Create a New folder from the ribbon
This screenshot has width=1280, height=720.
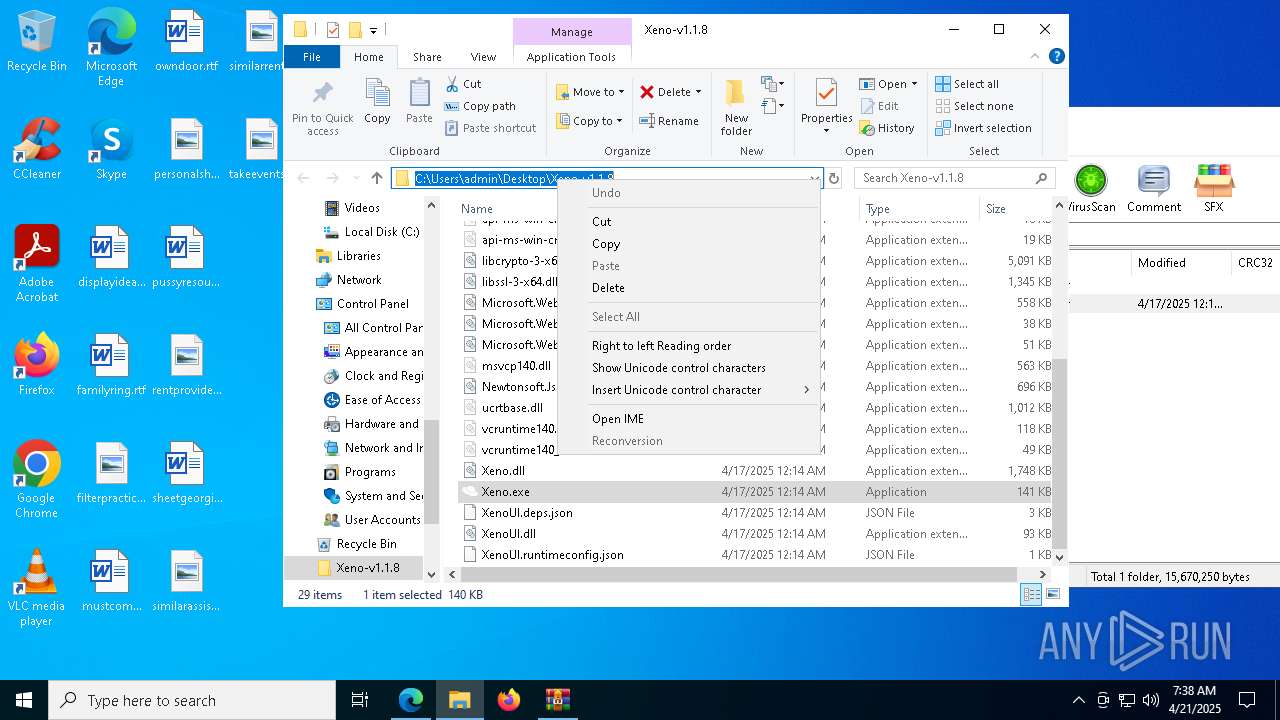[736, 108]
